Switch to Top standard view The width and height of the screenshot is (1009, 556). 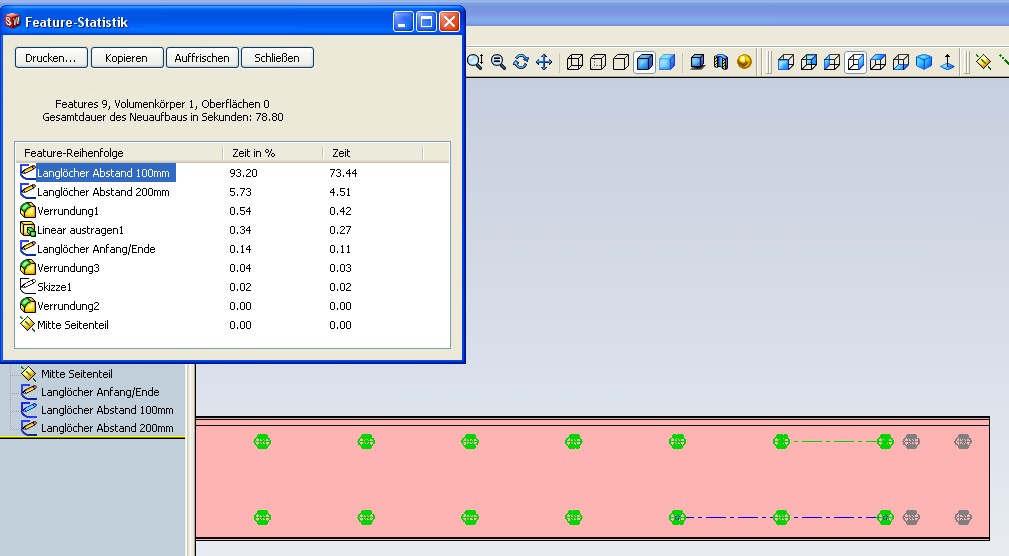(878, 62)
